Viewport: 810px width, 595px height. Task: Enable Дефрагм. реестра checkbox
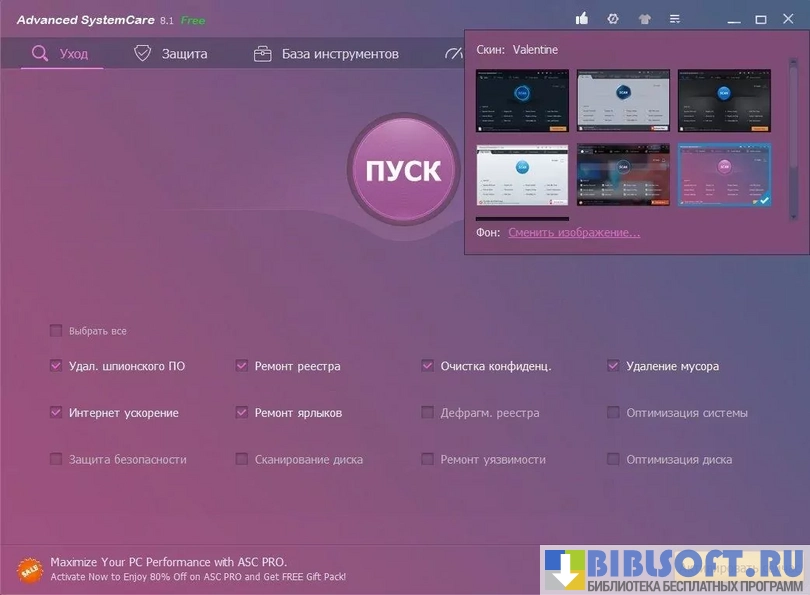tap(428, 413)
